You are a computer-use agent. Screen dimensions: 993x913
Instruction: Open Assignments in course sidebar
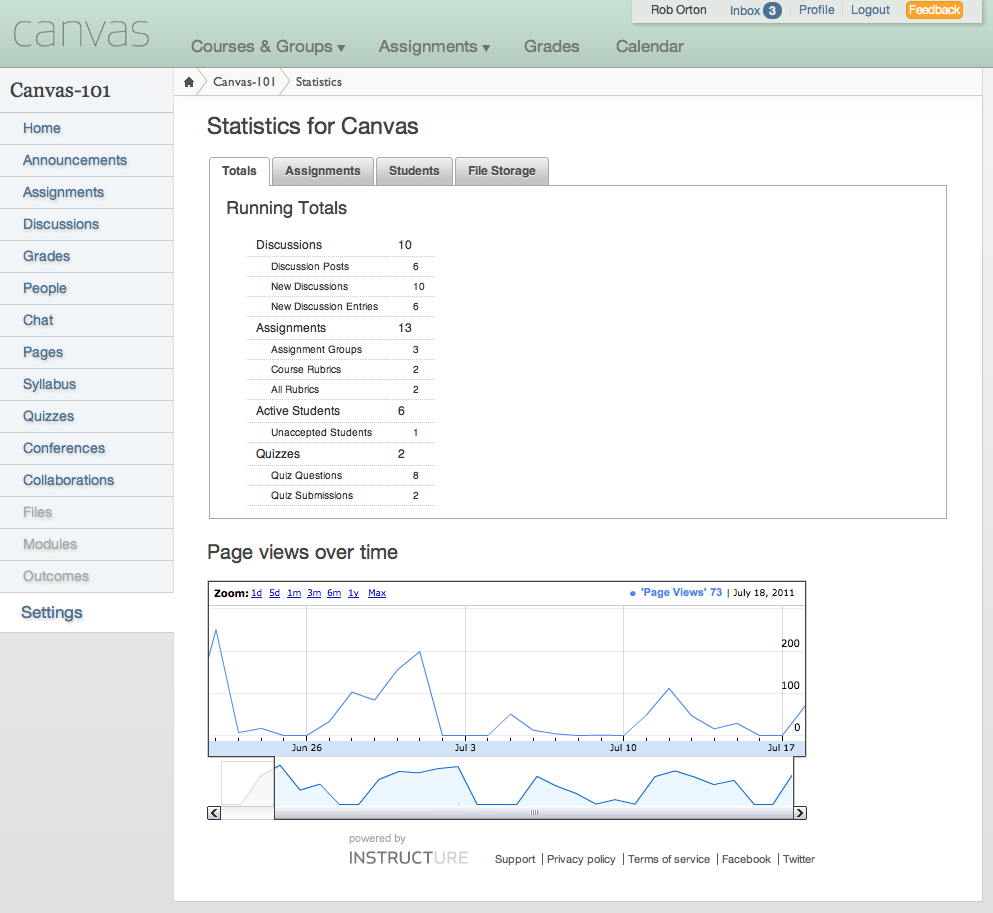pyautogui.click(x=87, y=192)
